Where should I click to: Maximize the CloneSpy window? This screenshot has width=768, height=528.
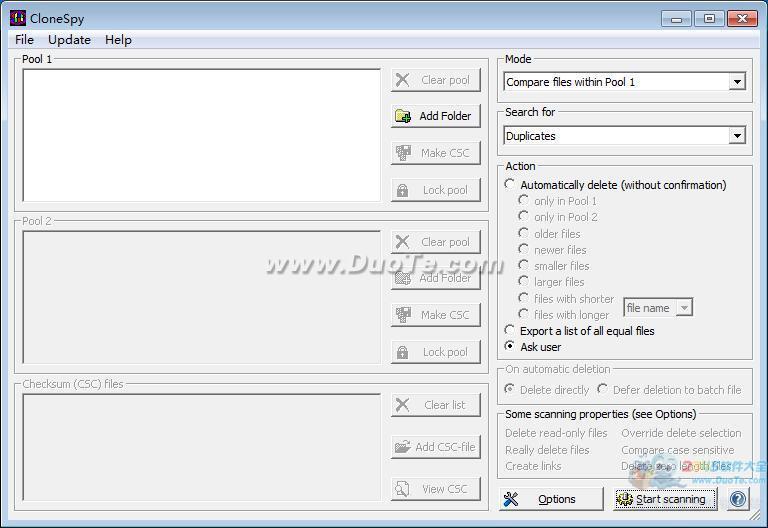tap(709, 19)
